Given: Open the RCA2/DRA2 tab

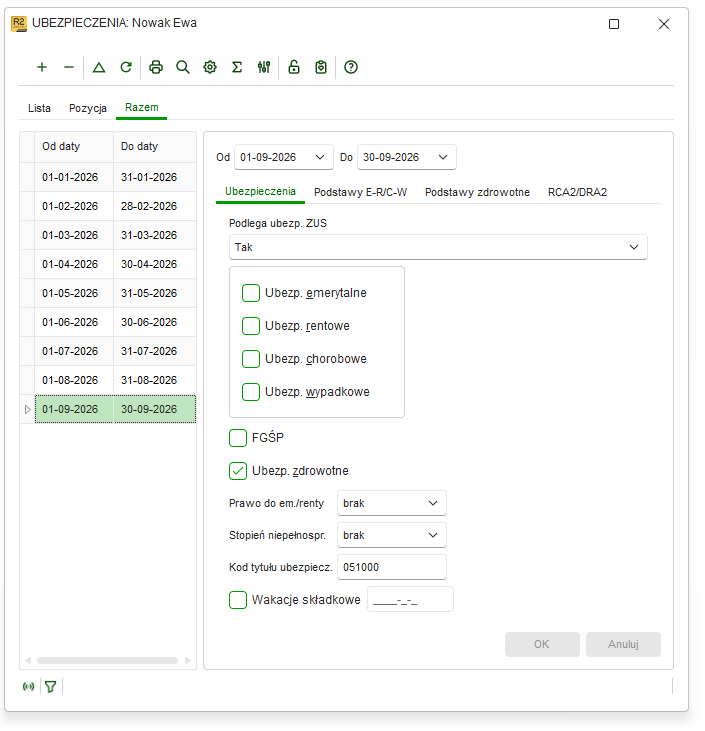Looking at the screenshot, I should click(x=577, y=192).
